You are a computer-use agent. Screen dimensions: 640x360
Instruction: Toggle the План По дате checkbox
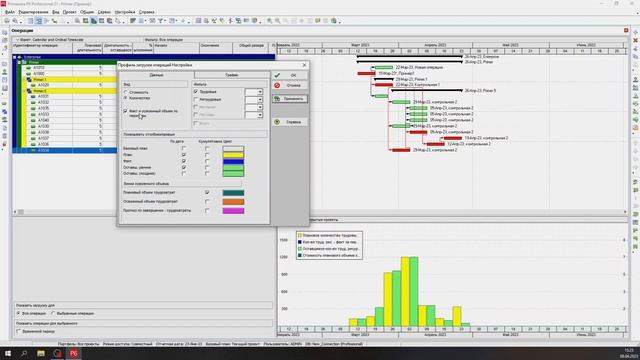tap(184, 155)
